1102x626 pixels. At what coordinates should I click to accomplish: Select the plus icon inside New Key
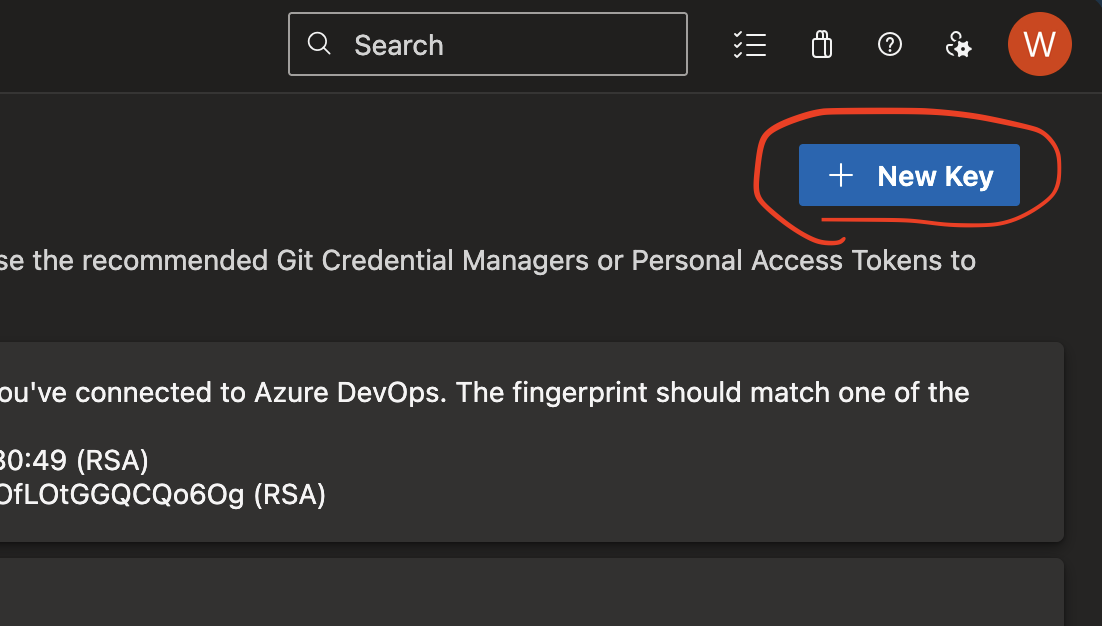point(839,175)
